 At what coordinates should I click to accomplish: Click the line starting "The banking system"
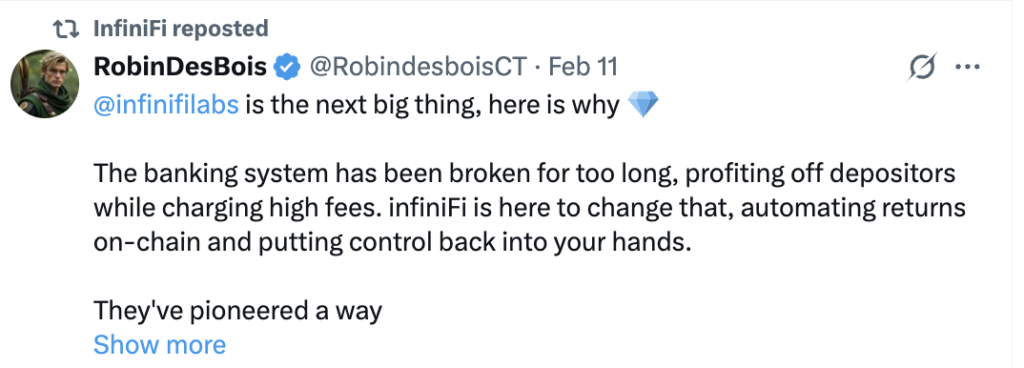coord(524,174)
